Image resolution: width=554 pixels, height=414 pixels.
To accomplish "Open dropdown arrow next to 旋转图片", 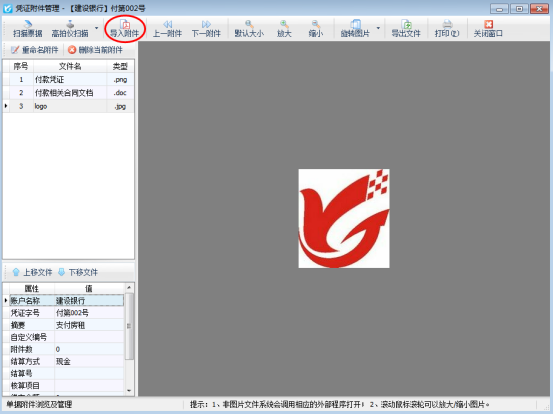I will tap(378, 28).
